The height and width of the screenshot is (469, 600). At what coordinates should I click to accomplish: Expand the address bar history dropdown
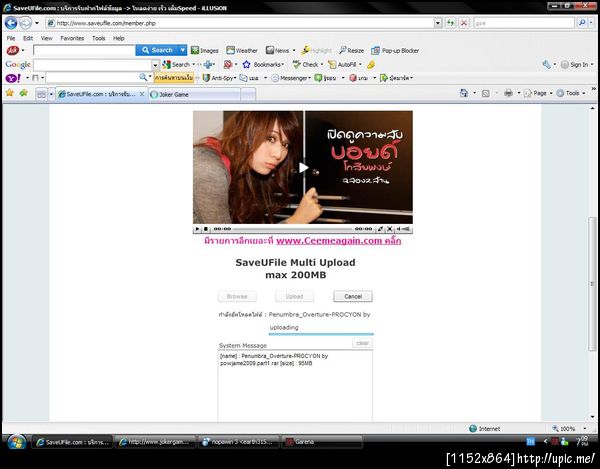point(438,23)
